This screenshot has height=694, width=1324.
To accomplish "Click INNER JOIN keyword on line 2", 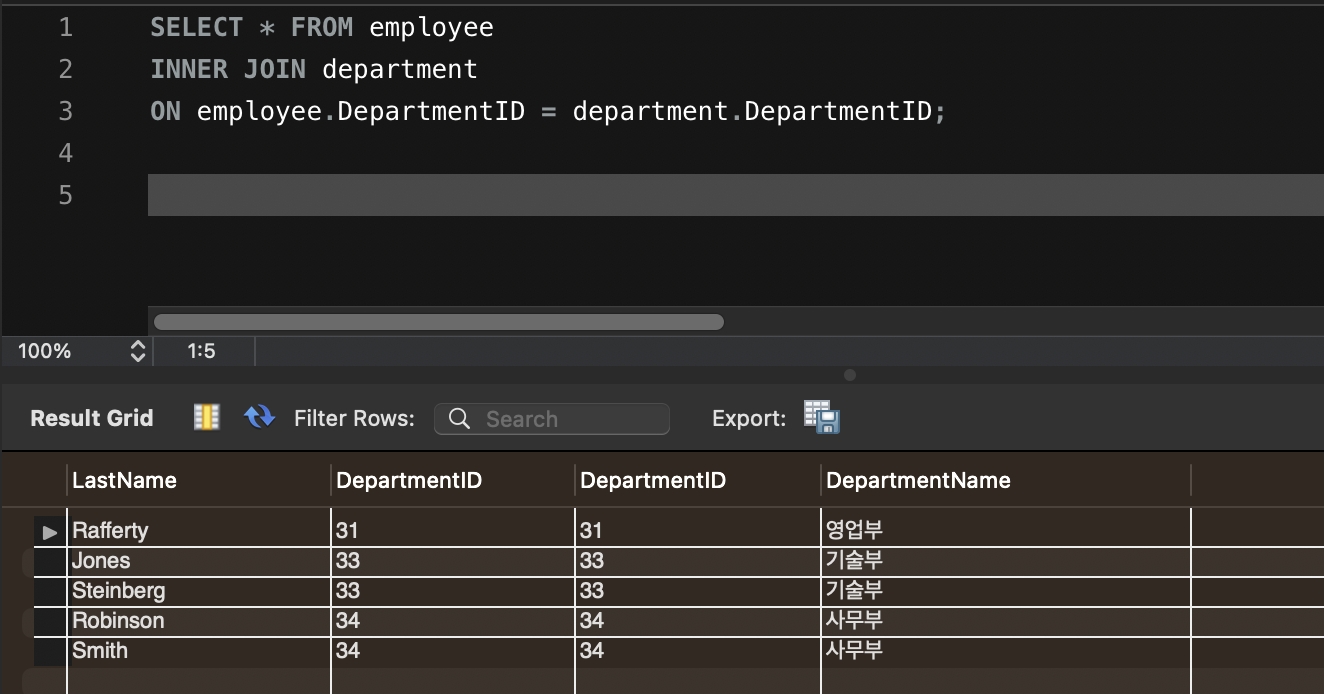I will click(x=228, y=70).
